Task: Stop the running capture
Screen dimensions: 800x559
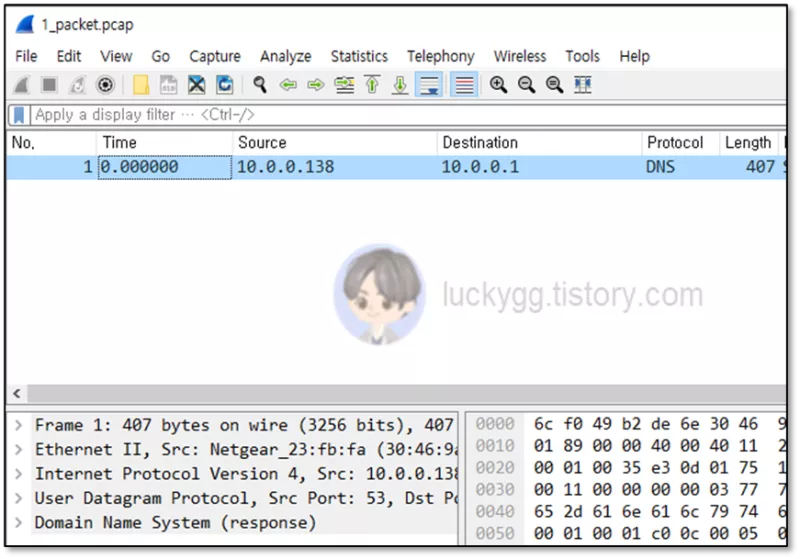Action: pos(49,85)
